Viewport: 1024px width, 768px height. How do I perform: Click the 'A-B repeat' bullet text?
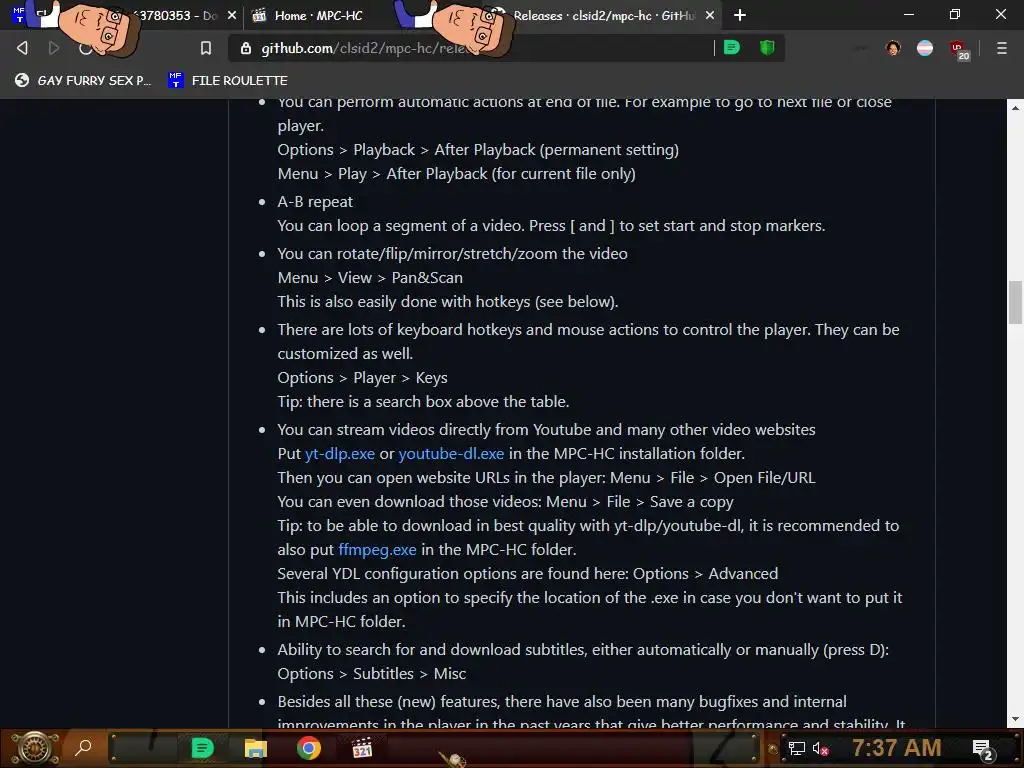(x=315, y=202)
